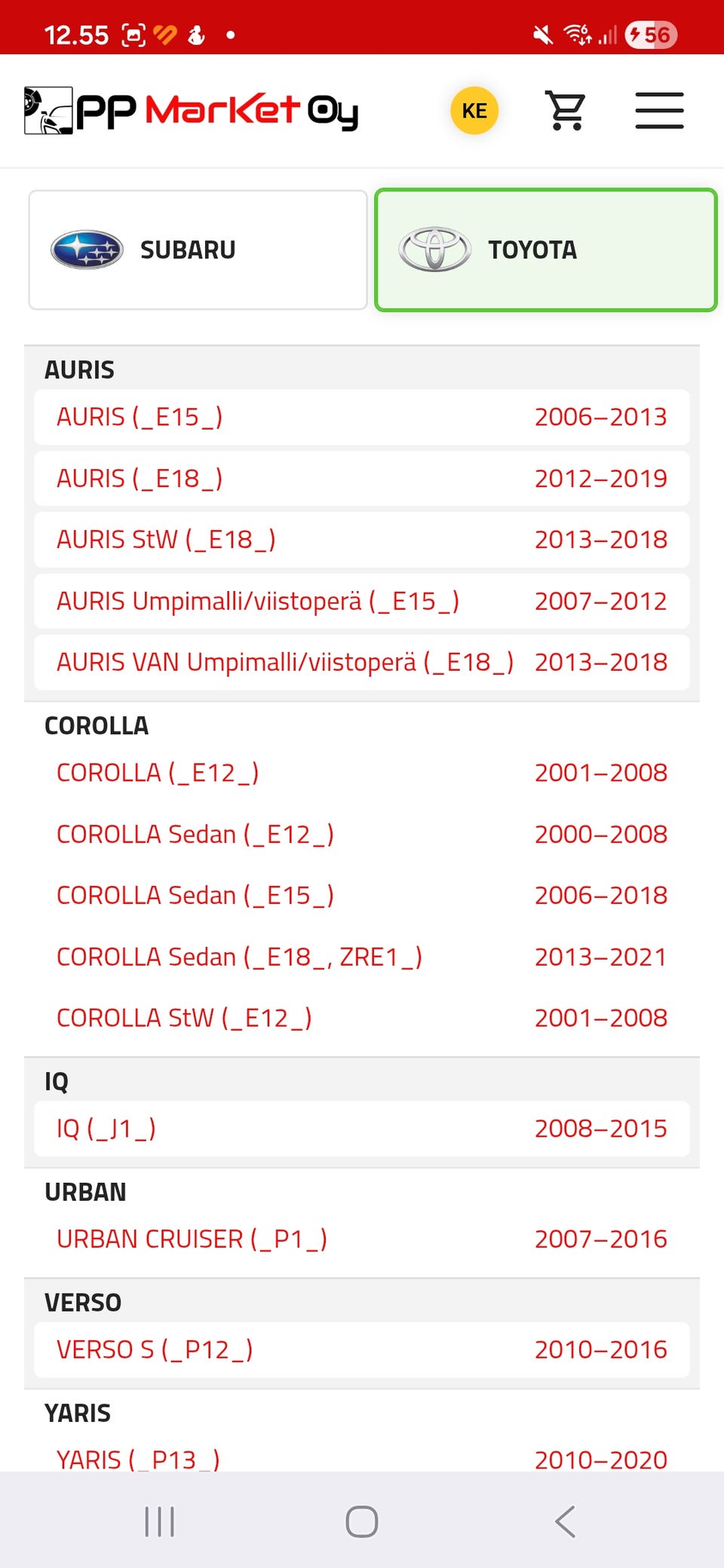The height and width of the screenshot is (1568, 724).
Task: Switch to the SUBARU brand tab
Action: 198,250
